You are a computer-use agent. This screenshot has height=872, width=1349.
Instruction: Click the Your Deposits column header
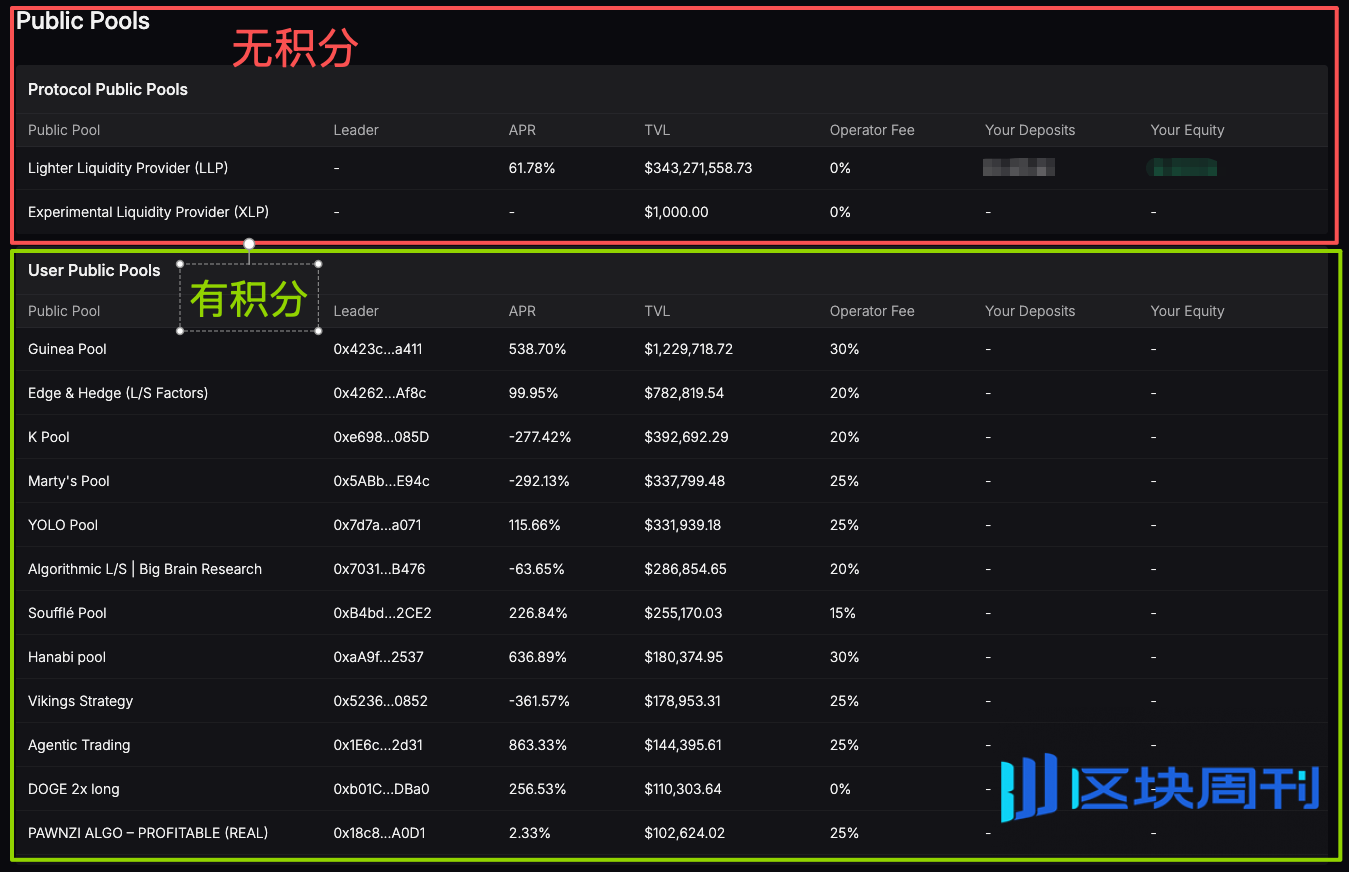(x=1029, y=311)
